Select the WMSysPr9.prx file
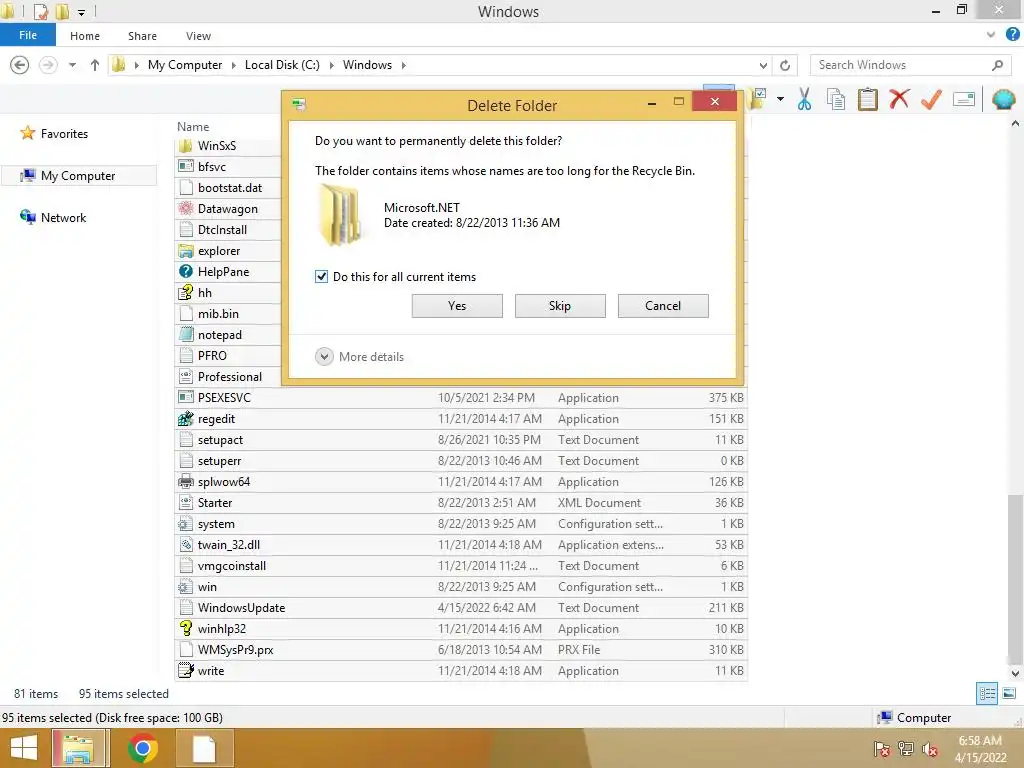 click(x=462, y=649)
